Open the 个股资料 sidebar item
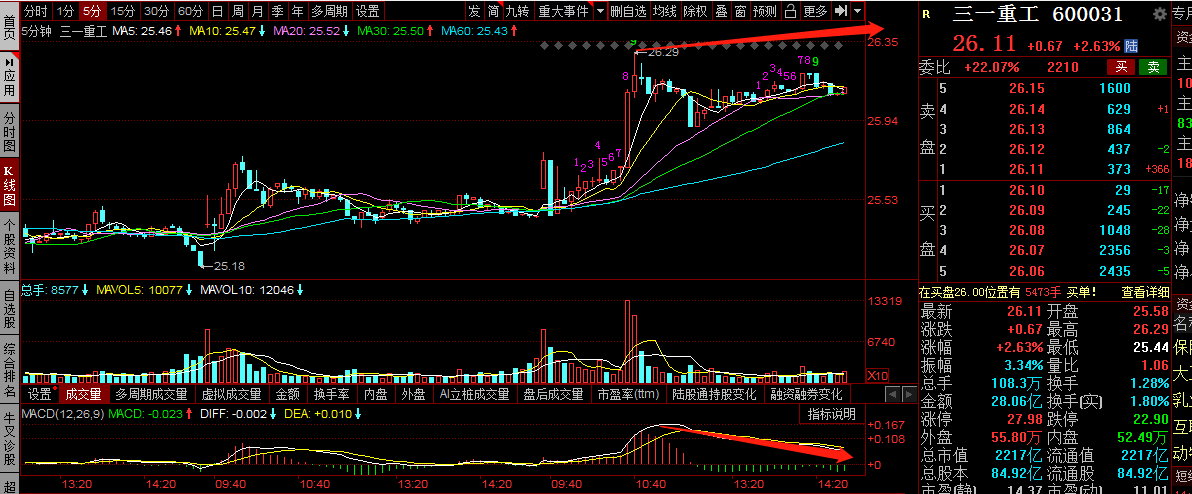Image resolution: width=1192 pixels, height=494 pixels. coord(9,247)
